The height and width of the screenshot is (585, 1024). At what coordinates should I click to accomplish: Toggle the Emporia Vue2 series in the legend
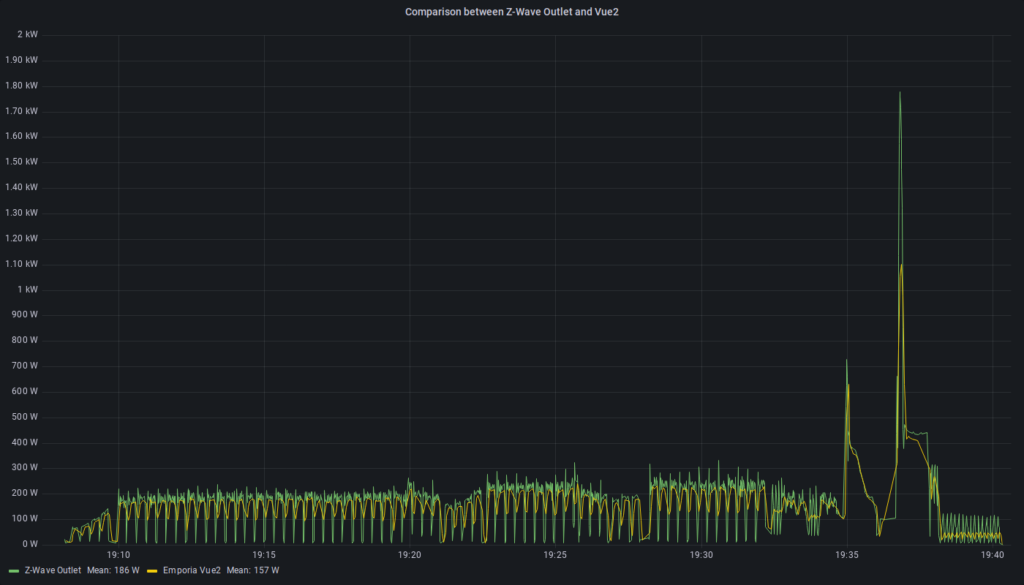tap(191, 570)
